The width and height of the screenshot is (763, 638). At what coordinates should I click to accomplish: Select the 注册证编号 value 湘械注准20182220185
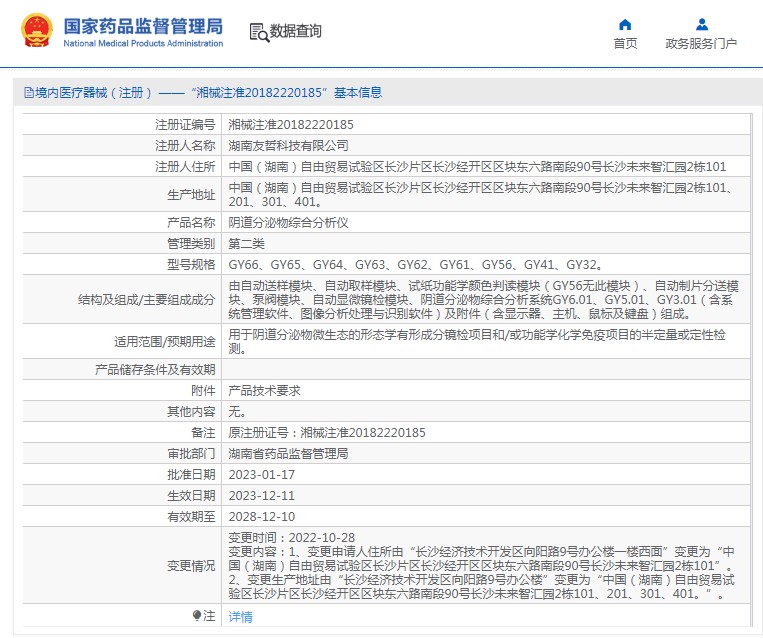pyautogui.click(x=291, y=125)
